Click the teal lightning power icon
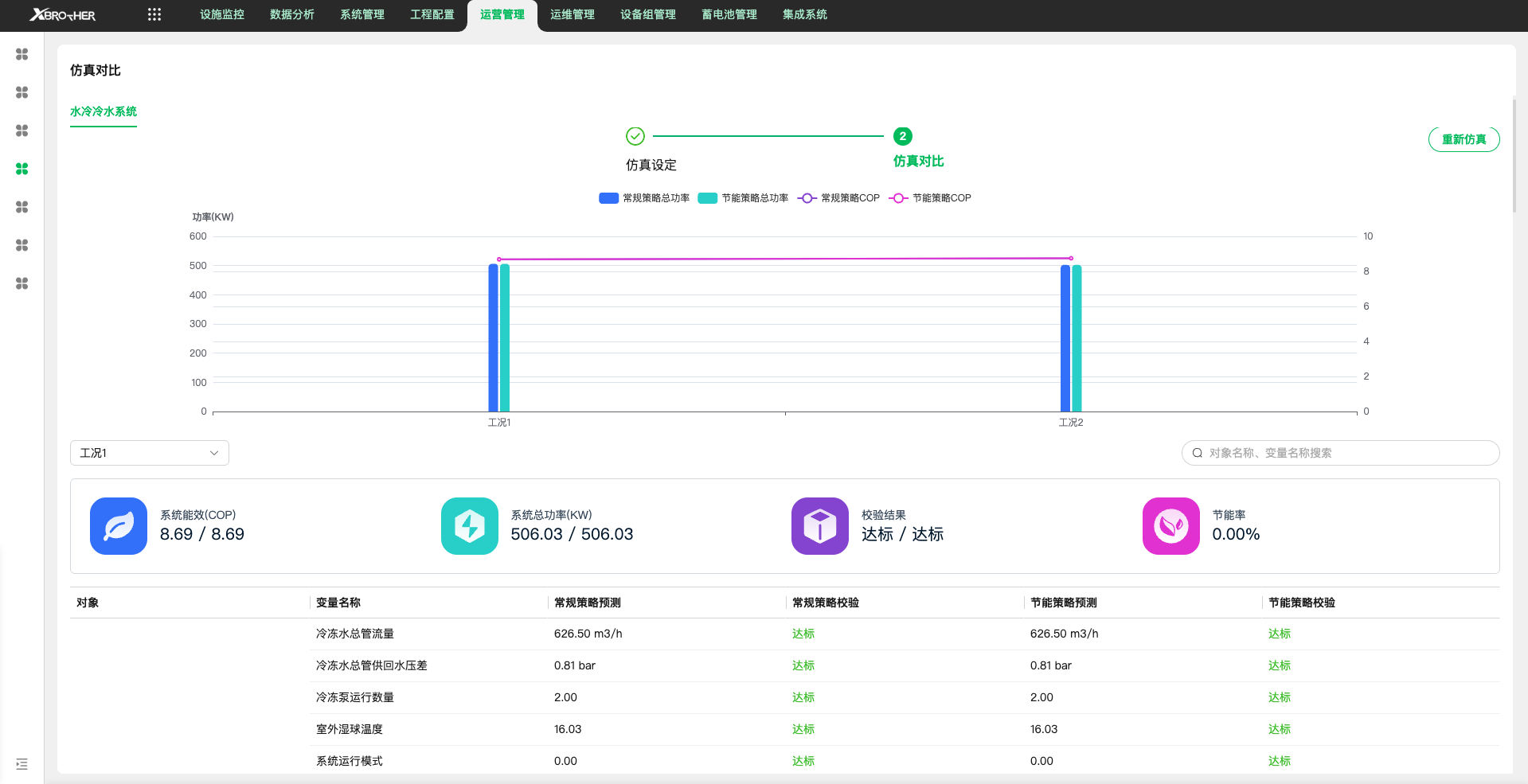This screenshot has width=1528, height=784. [469, 526]
